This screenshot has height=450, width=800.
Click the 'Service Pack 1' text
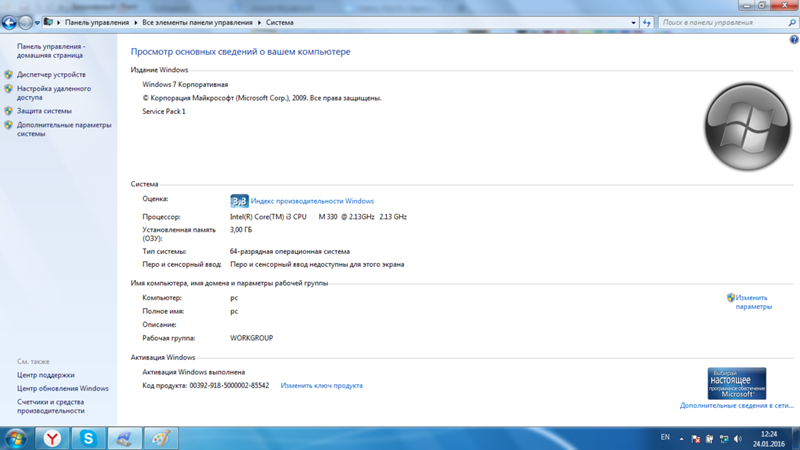[164, 111]
